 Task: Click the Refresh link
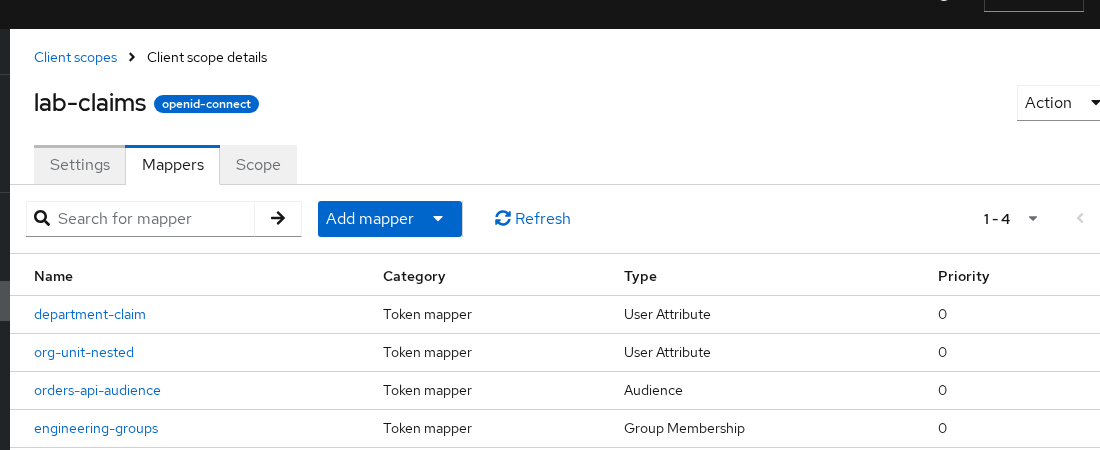pos(532,218)
